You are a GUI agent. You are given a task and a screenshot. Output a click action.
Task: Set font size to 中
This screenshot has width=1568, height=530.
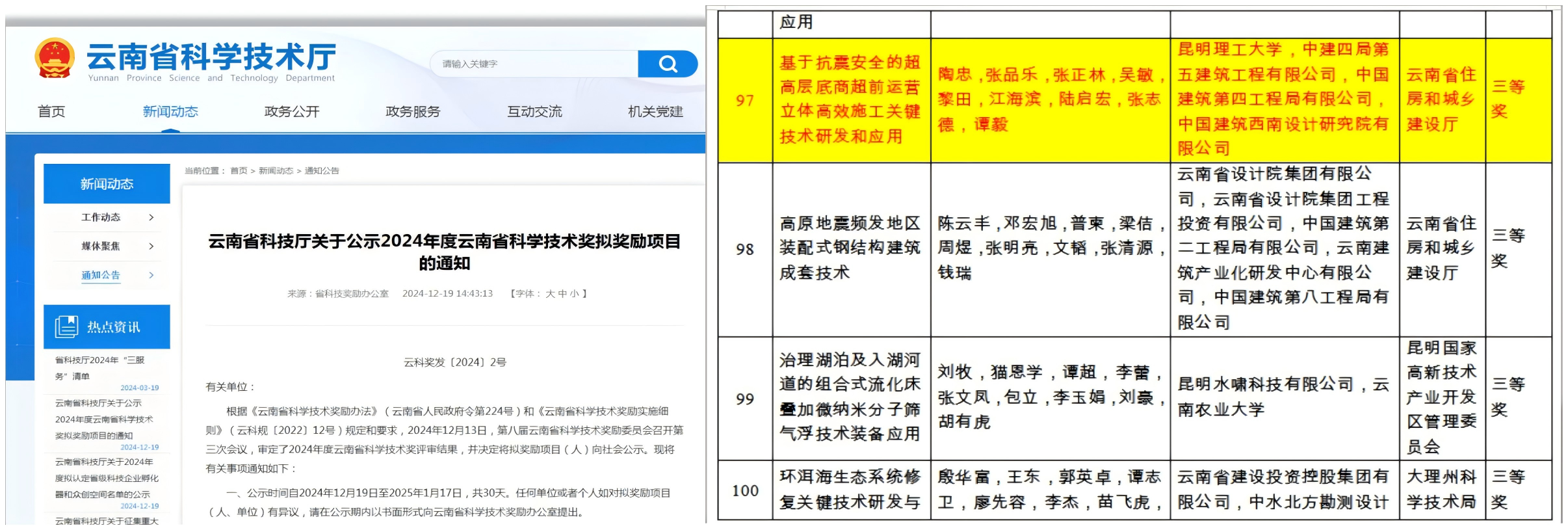tap(562, 294)
